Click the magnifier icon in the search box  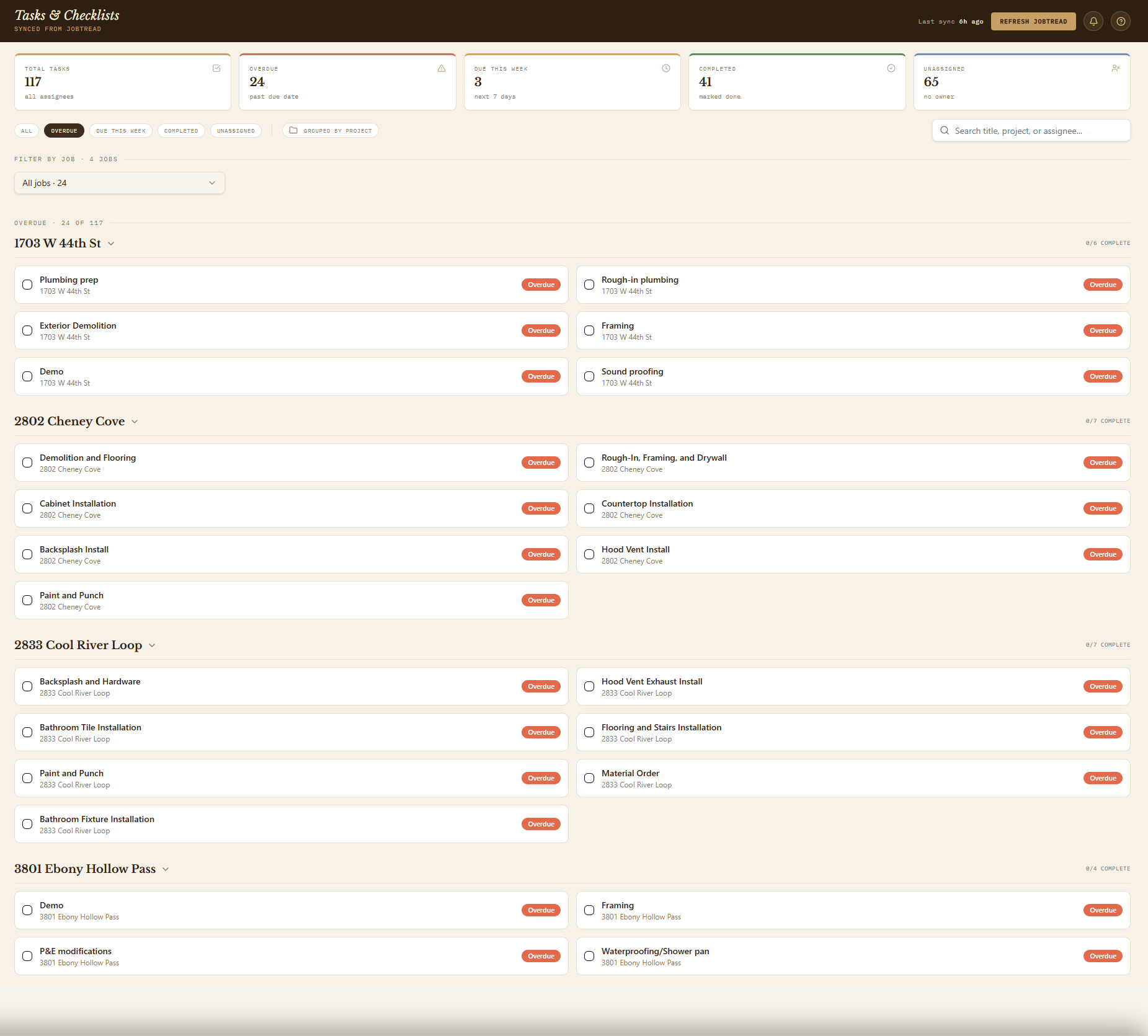coord(945,131)
